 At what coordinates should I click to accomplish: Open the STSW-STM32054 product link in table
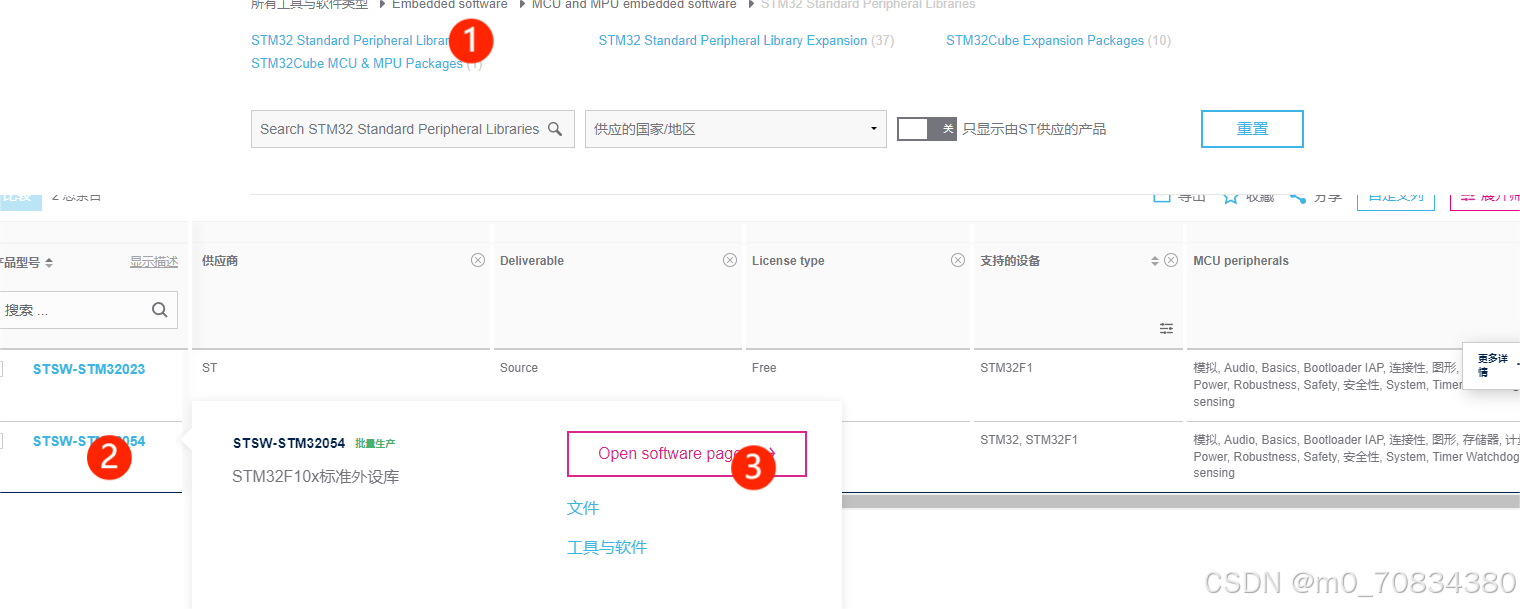click(89, 441)
